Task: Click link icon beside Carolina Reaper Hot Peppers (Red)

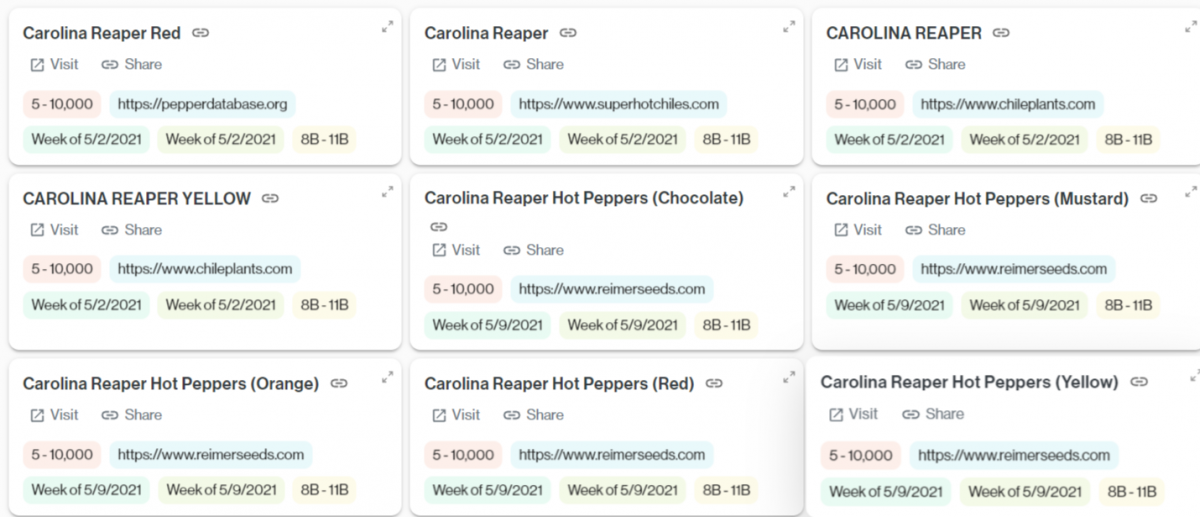Action: pyautogui.click(x=714, y=383)
